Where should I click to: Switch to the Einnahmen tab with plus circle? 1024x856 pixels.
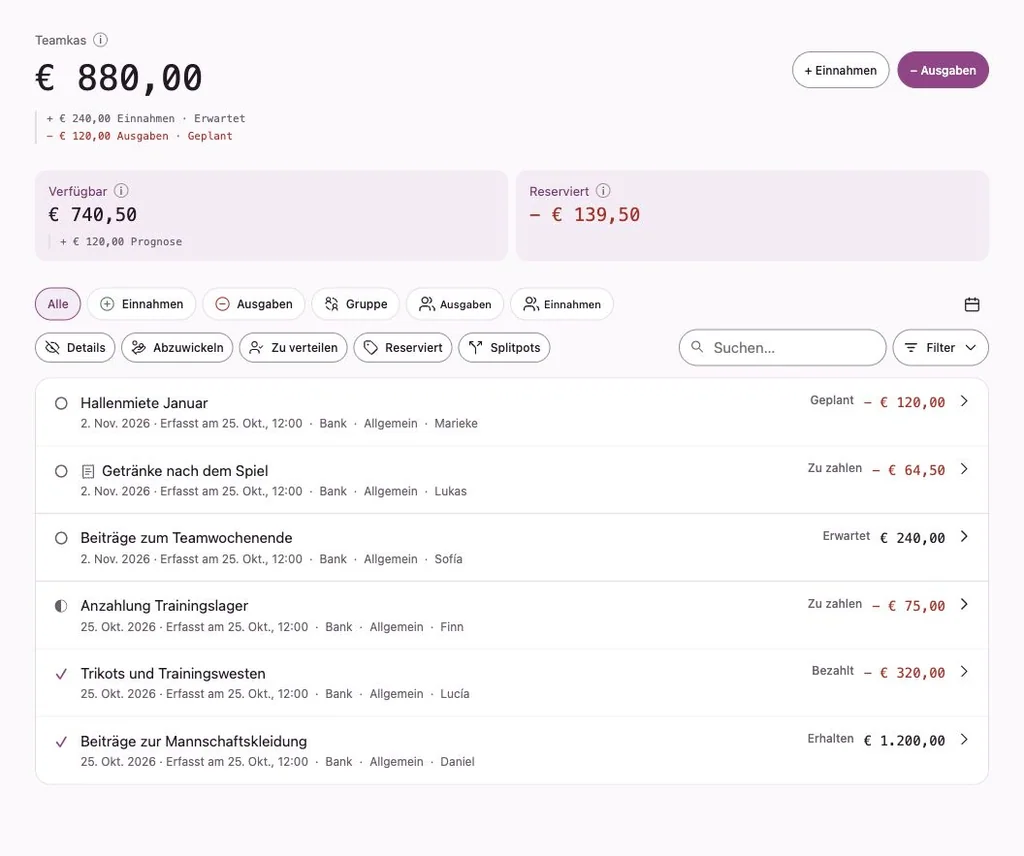pos(142,304)
